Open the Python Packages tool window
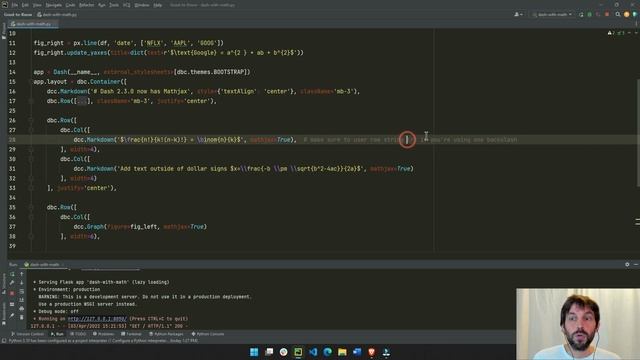The height and width of the screenshot is (360, 640). point(166,334)
